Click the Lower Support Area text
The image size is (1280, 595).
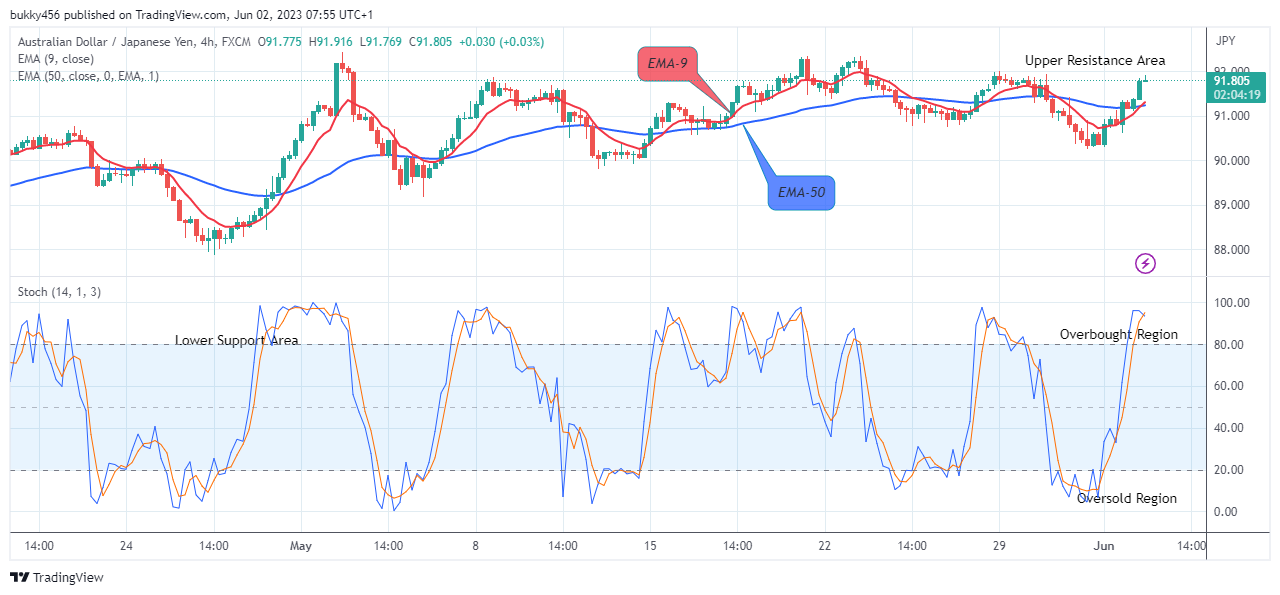click(x=237, y=340)
